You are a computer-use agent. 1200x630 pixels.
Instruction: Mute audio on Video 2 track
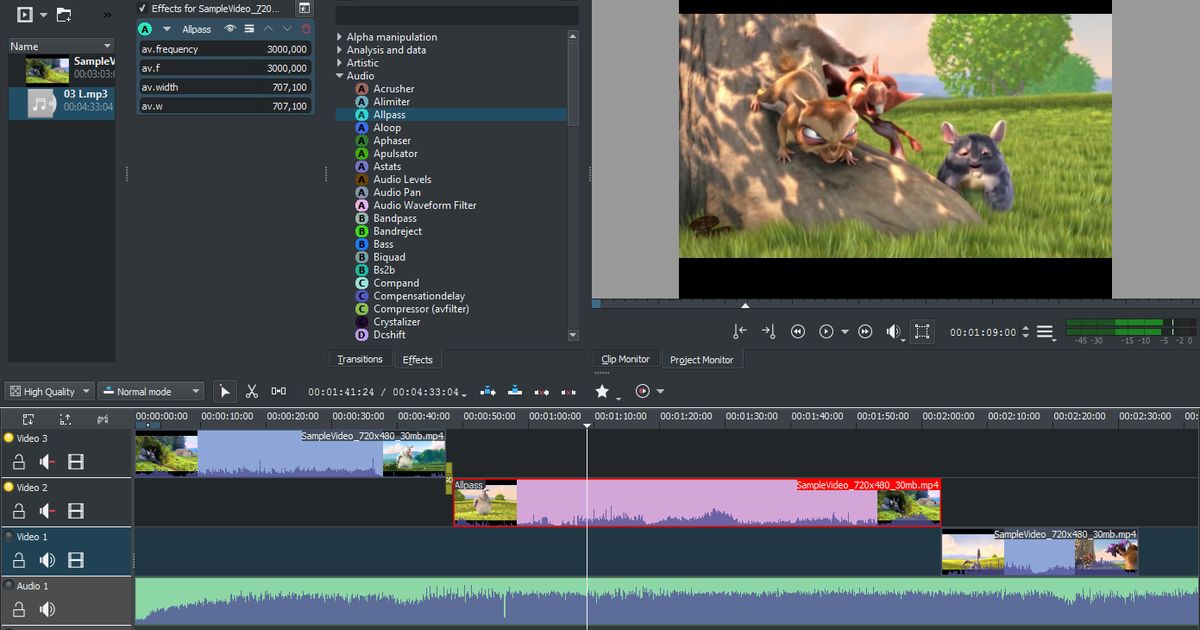point(47,511)
